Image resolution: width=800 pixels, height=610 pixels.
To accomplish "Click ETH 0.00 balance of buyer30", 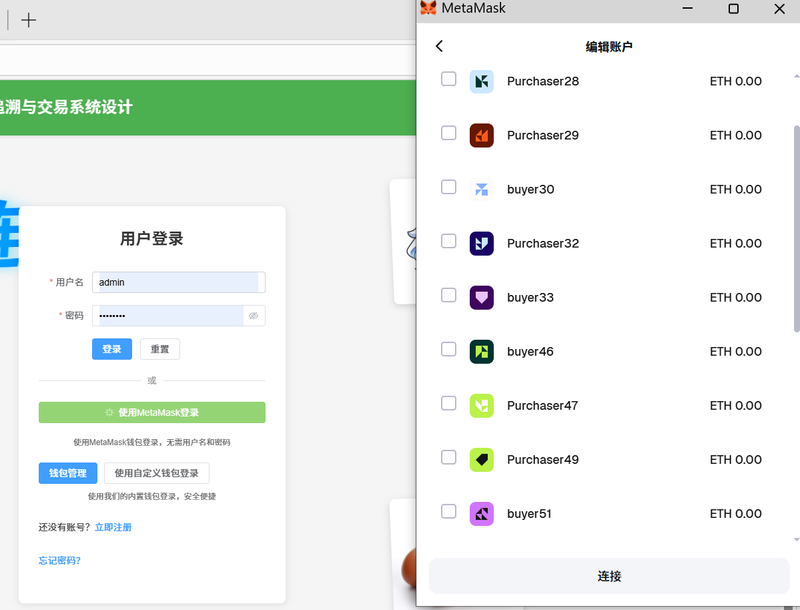I will point(736,190).
